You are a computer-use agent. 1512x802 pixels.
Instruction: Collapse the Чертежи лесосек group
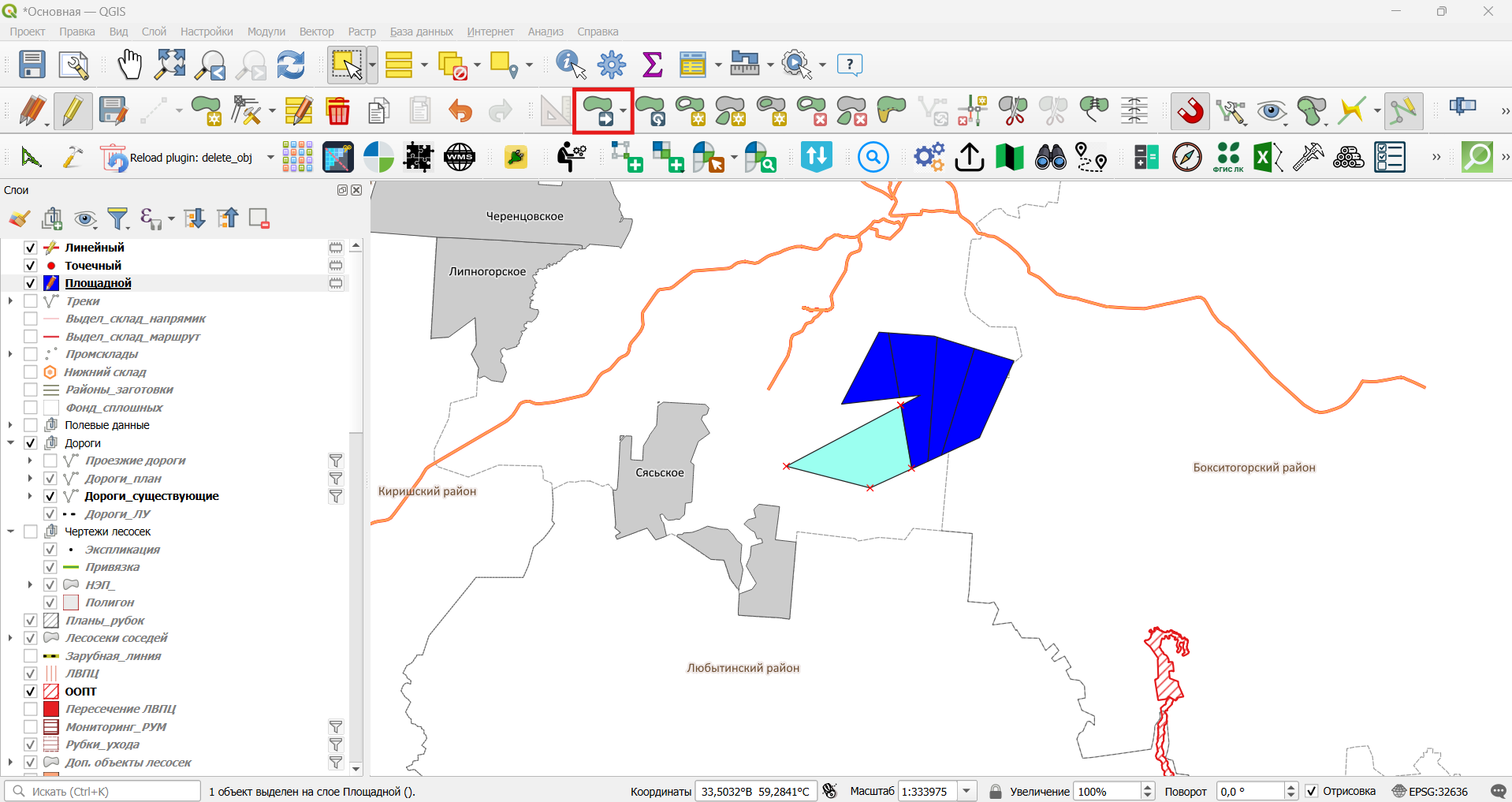[x=10, y=532]
